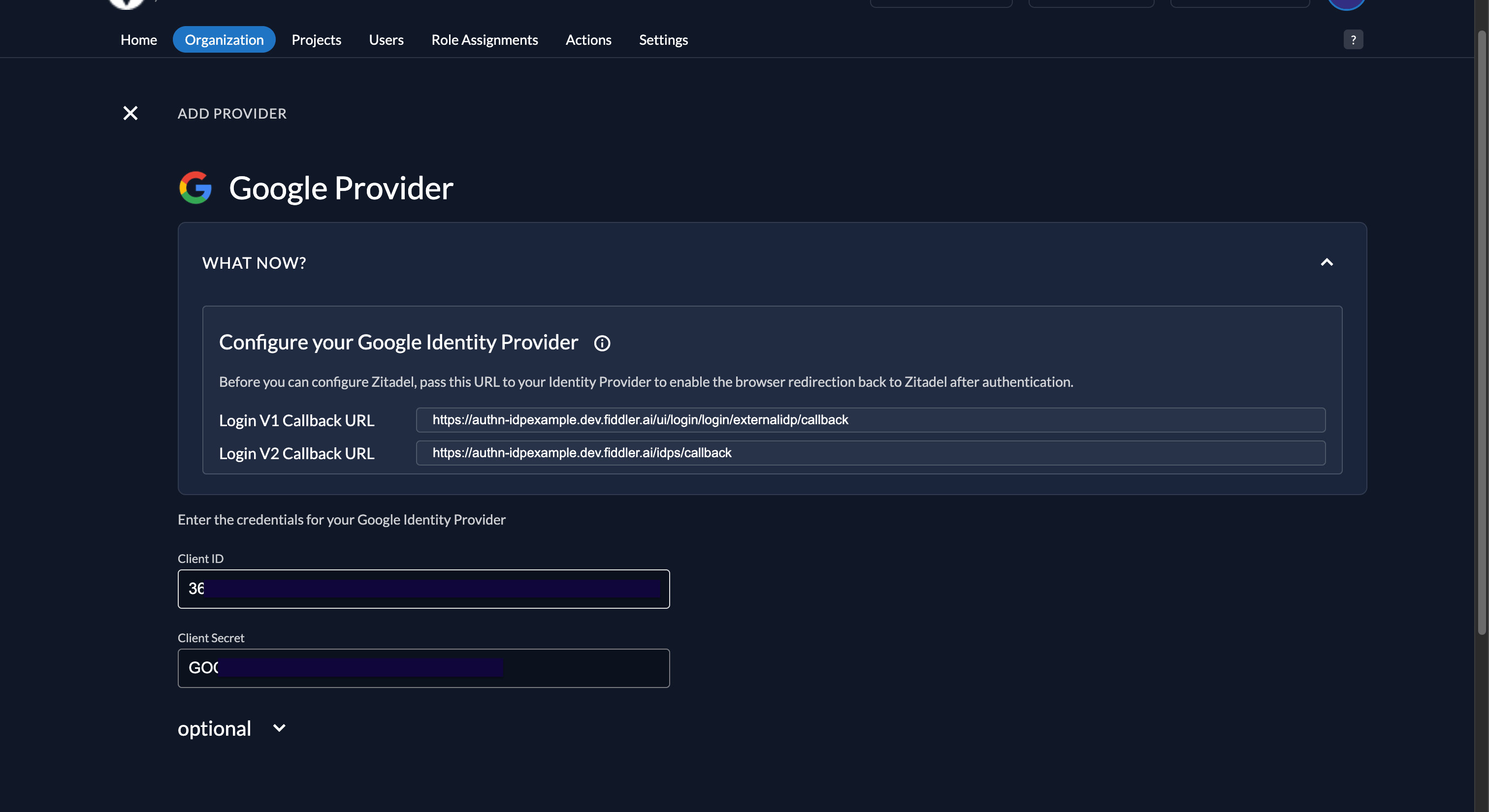Click the Google Provider heading
1489x812 pixels.
pos(341,188)
